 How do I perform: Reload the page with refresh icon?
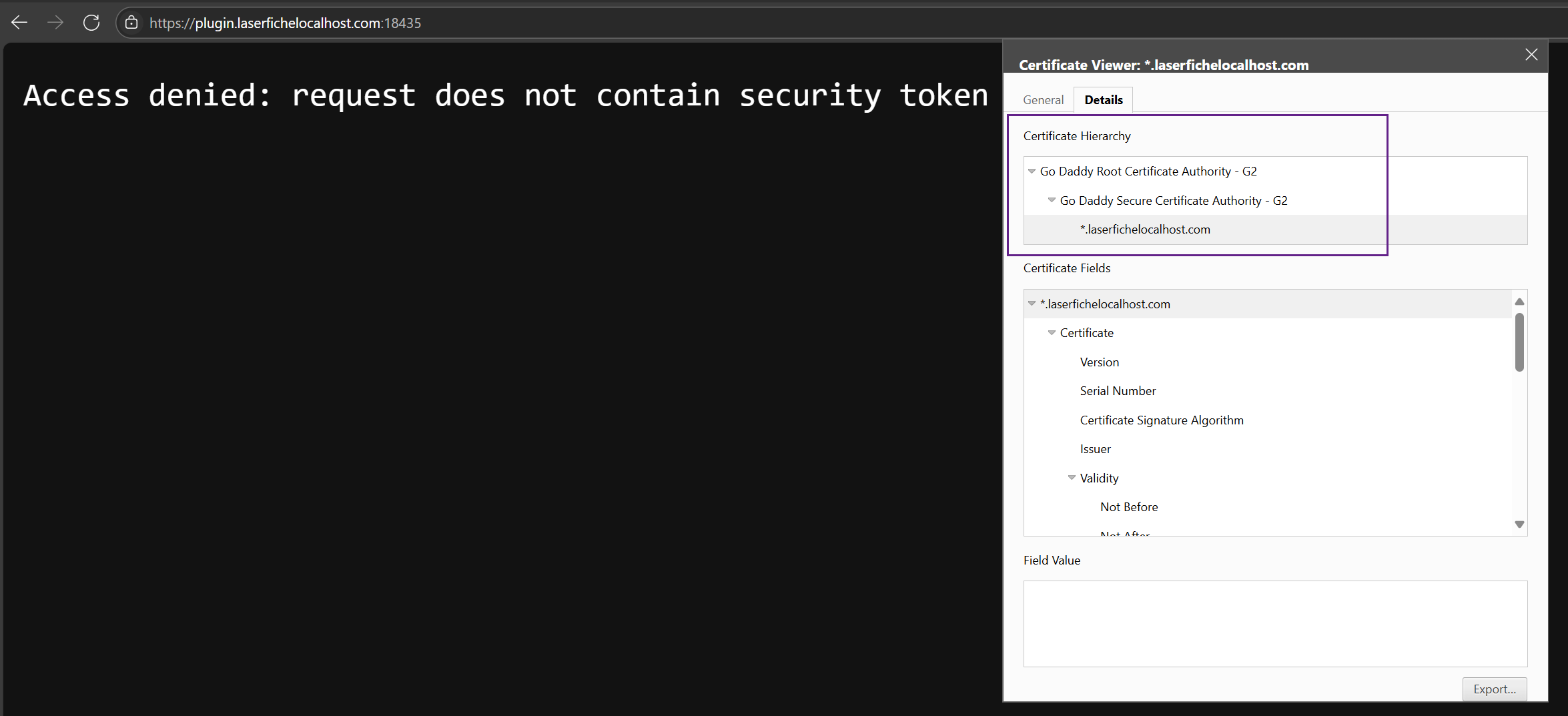91,23
